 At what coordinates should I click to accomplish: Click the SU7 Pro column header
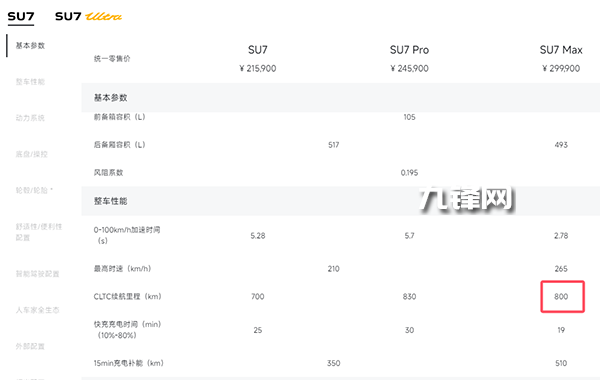tap(409, 50)
